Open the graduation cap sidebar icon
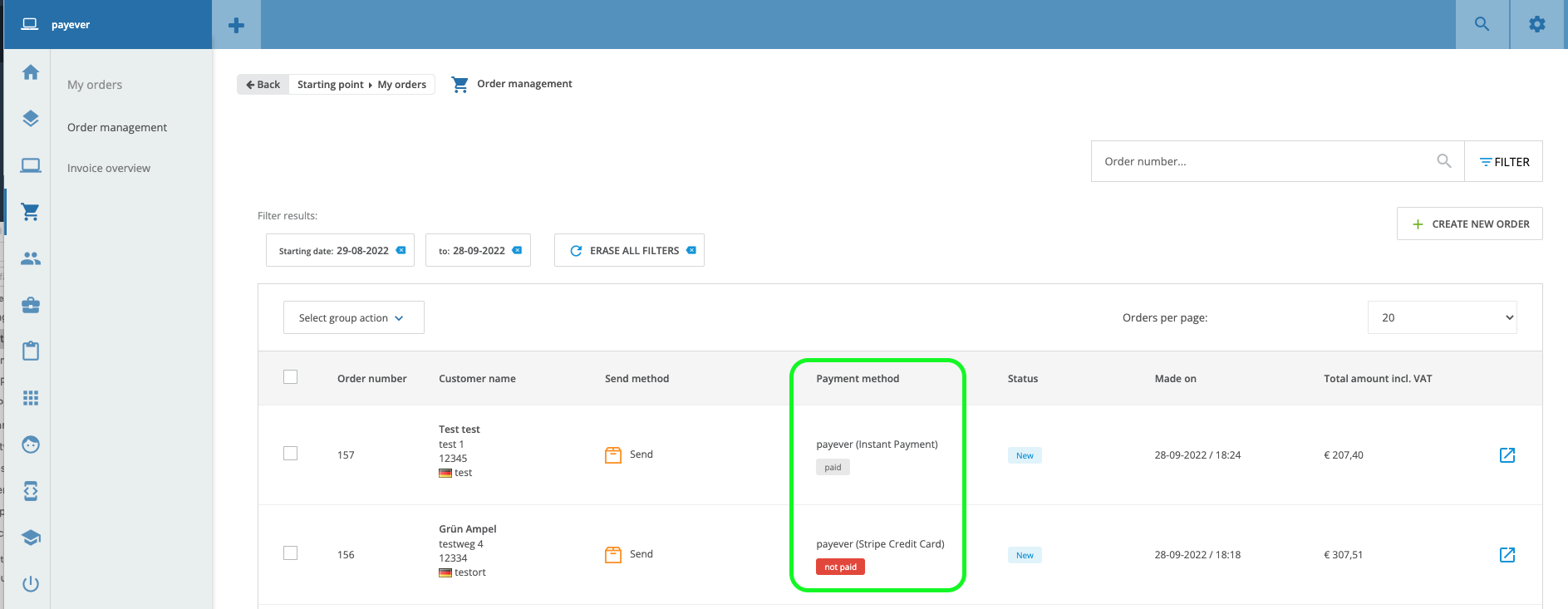The height and width of the screenshot is (609, 1568). click(x=31, y=538)
